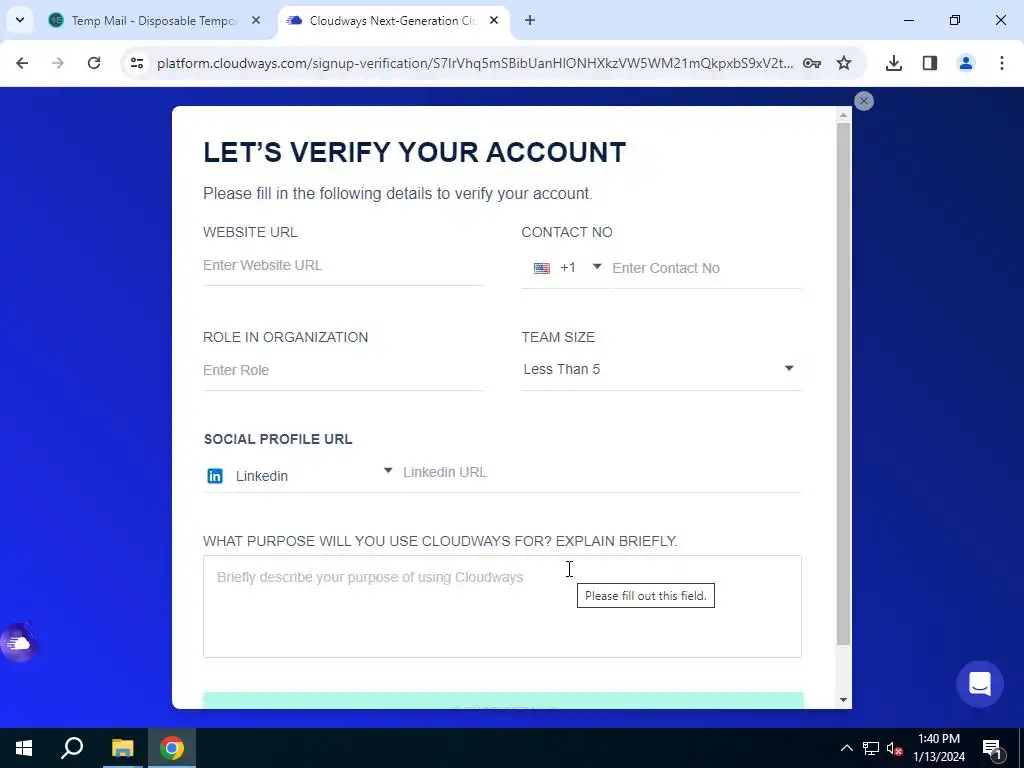The height and width of the screenshot is (768, 1024).
Task: Click the Chrome taskbar icon
Action: (172, 748)
